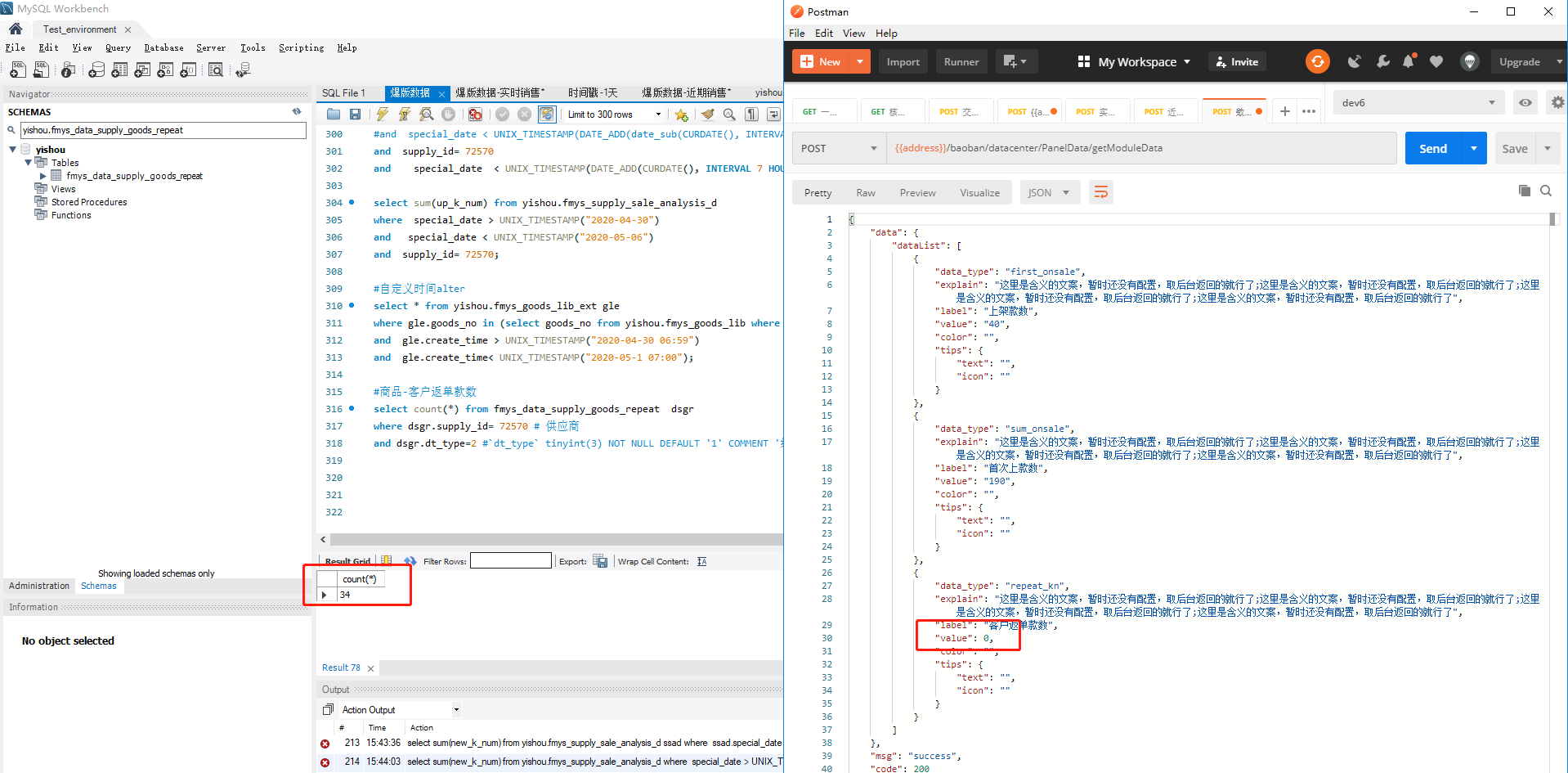The height and width of the screenshot is (773, 1568).
Task: Save snippet with the star icon
Action: click(x=681, y=115)
